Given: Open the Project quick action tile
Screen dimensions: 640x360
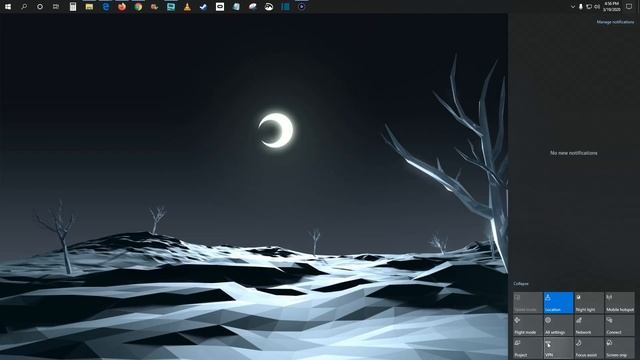Looking at the screenshot, I should point(528,348).
